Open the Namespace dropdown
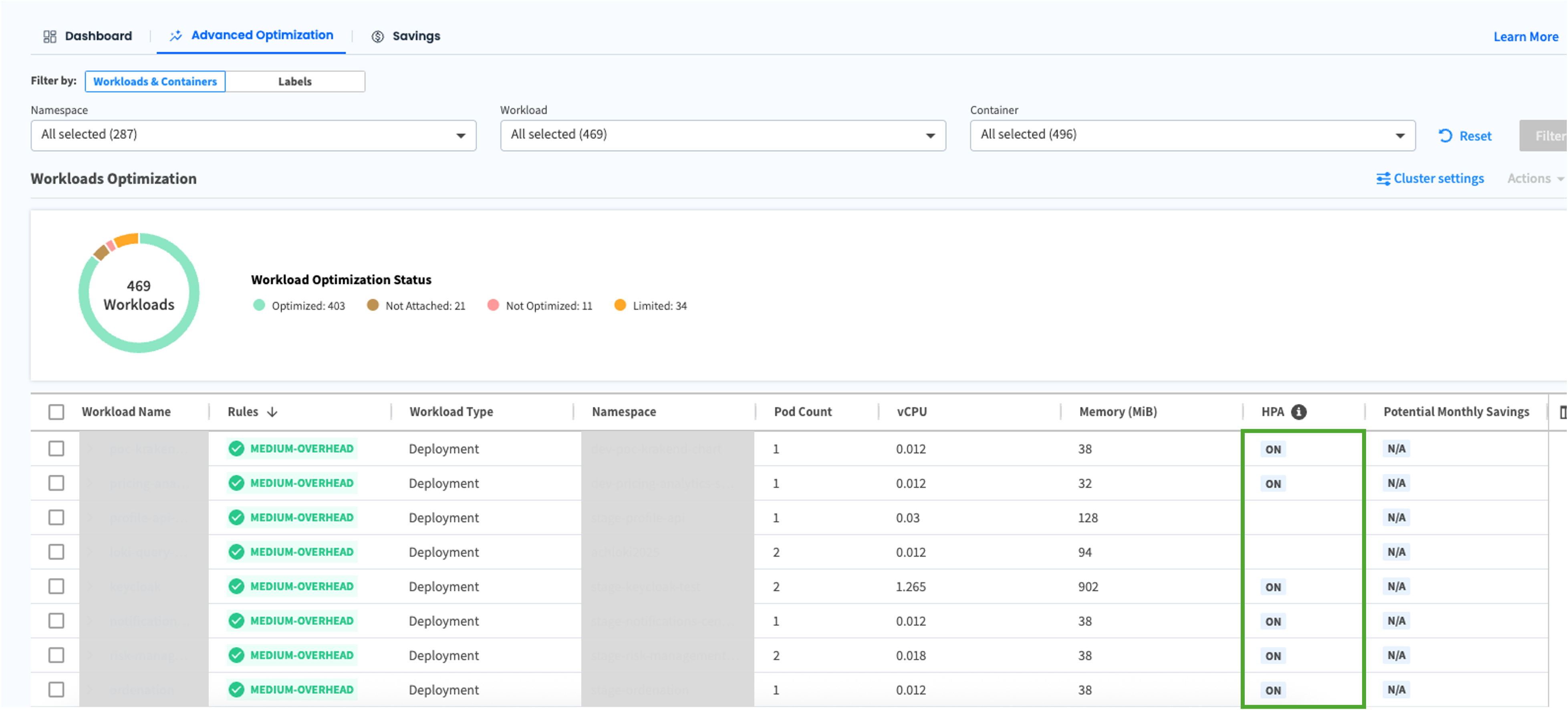Image resolution: width=1568 pixels, height=710 pixels. click(253, 135)
